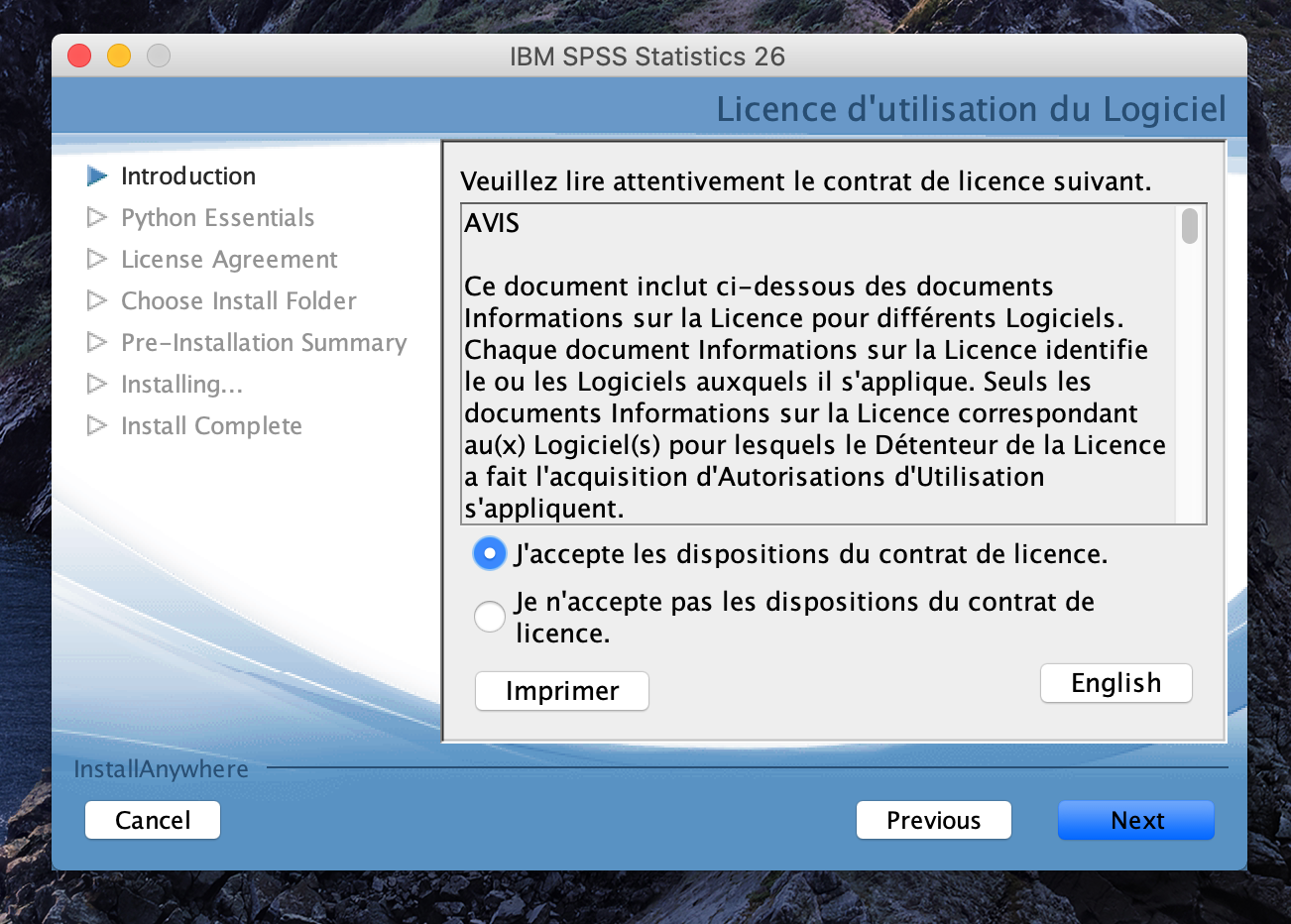Click the arrow icon beside License Agreement
The image size is (1291, 924).
tap(97, 259)
